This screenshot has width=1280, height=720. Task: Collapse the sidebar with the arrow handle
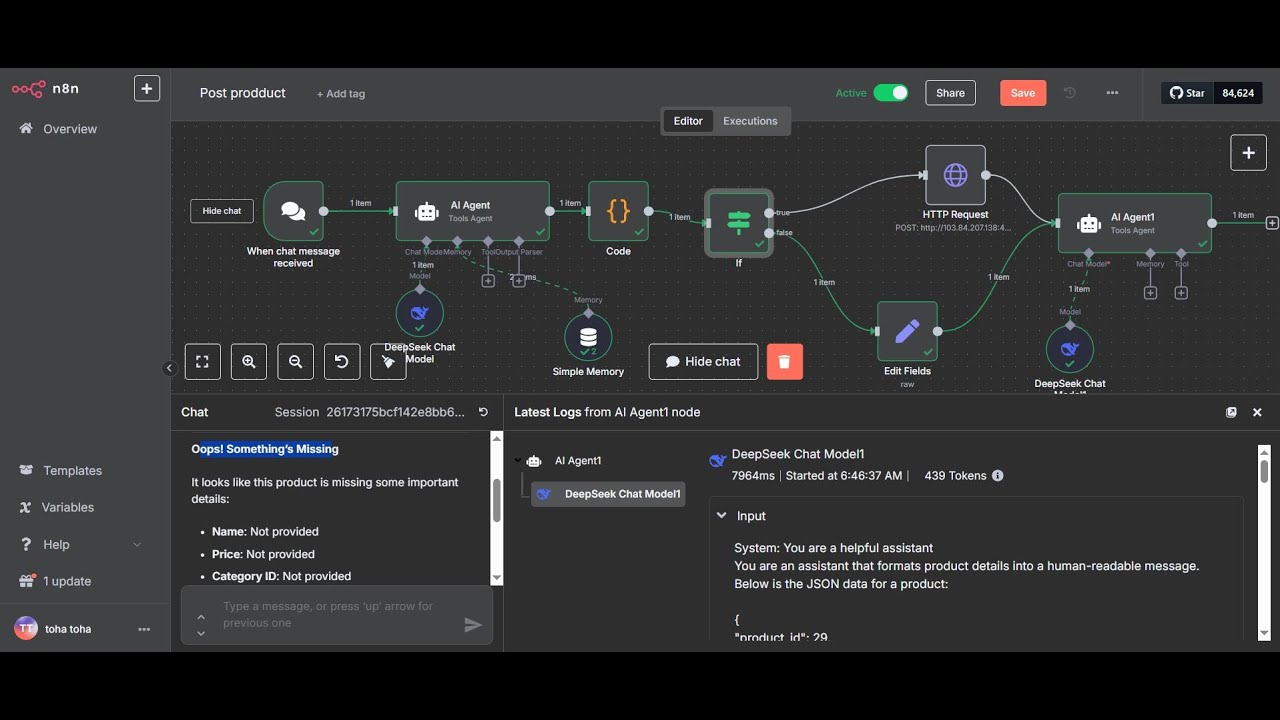[169, 368]
